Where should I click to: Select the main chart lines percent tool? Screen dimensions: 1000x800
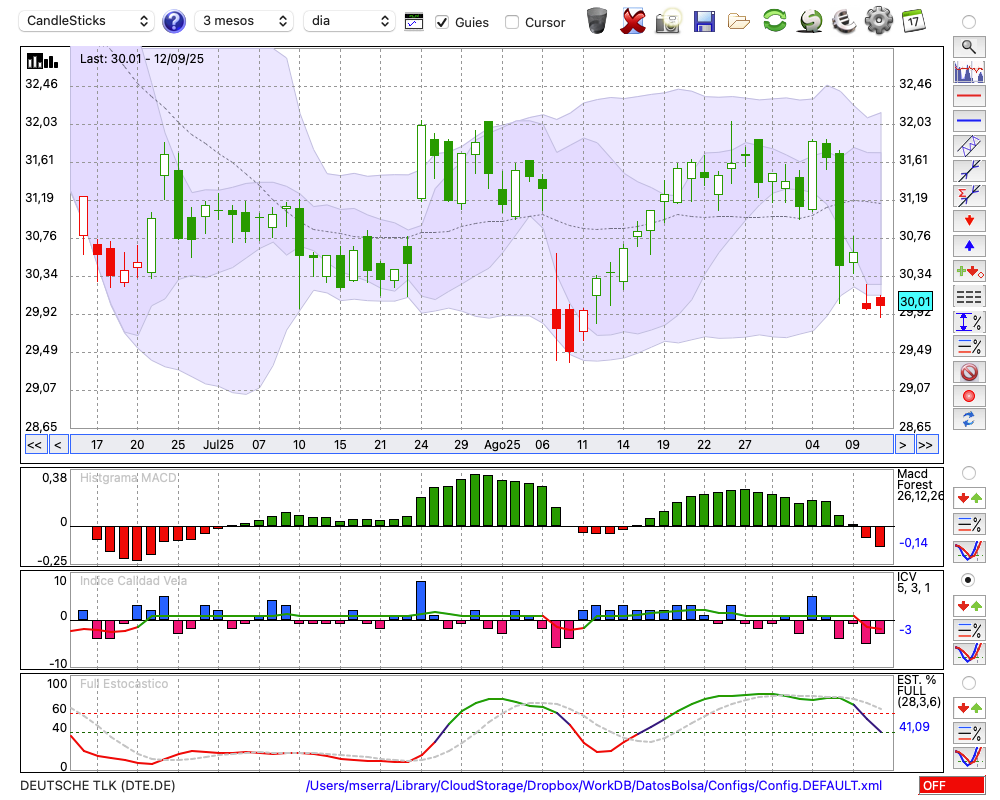[969, 346]
